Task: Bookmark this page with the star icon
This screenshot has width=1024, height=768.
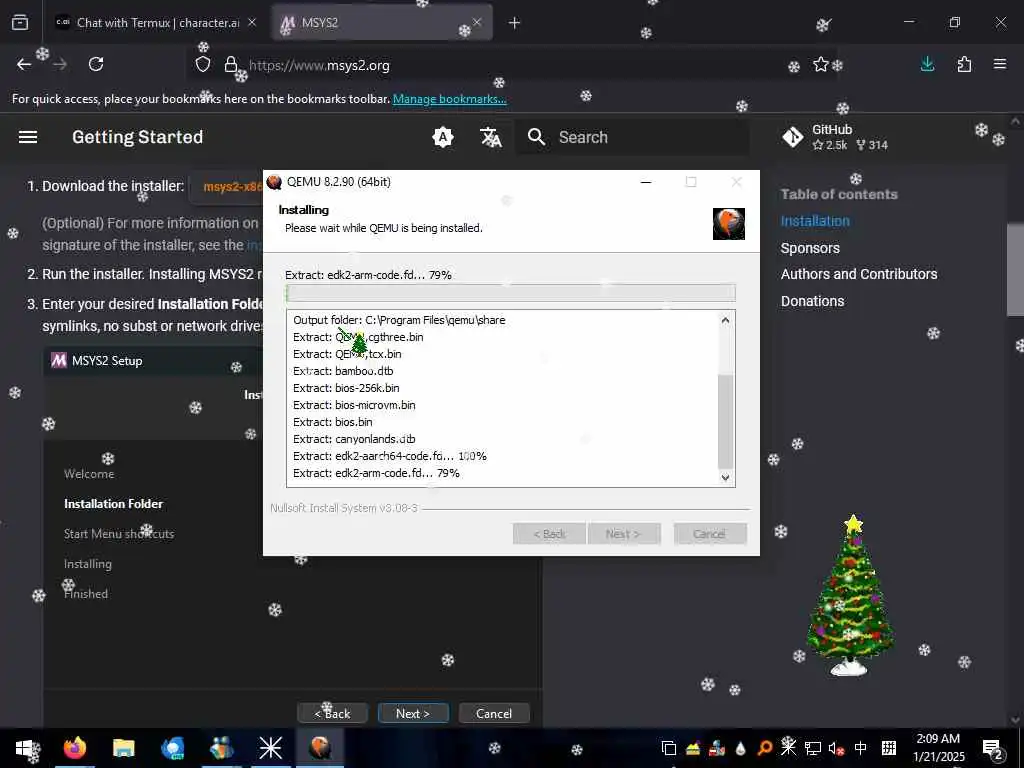Action: pyautogui.click(x=821, y=64)
